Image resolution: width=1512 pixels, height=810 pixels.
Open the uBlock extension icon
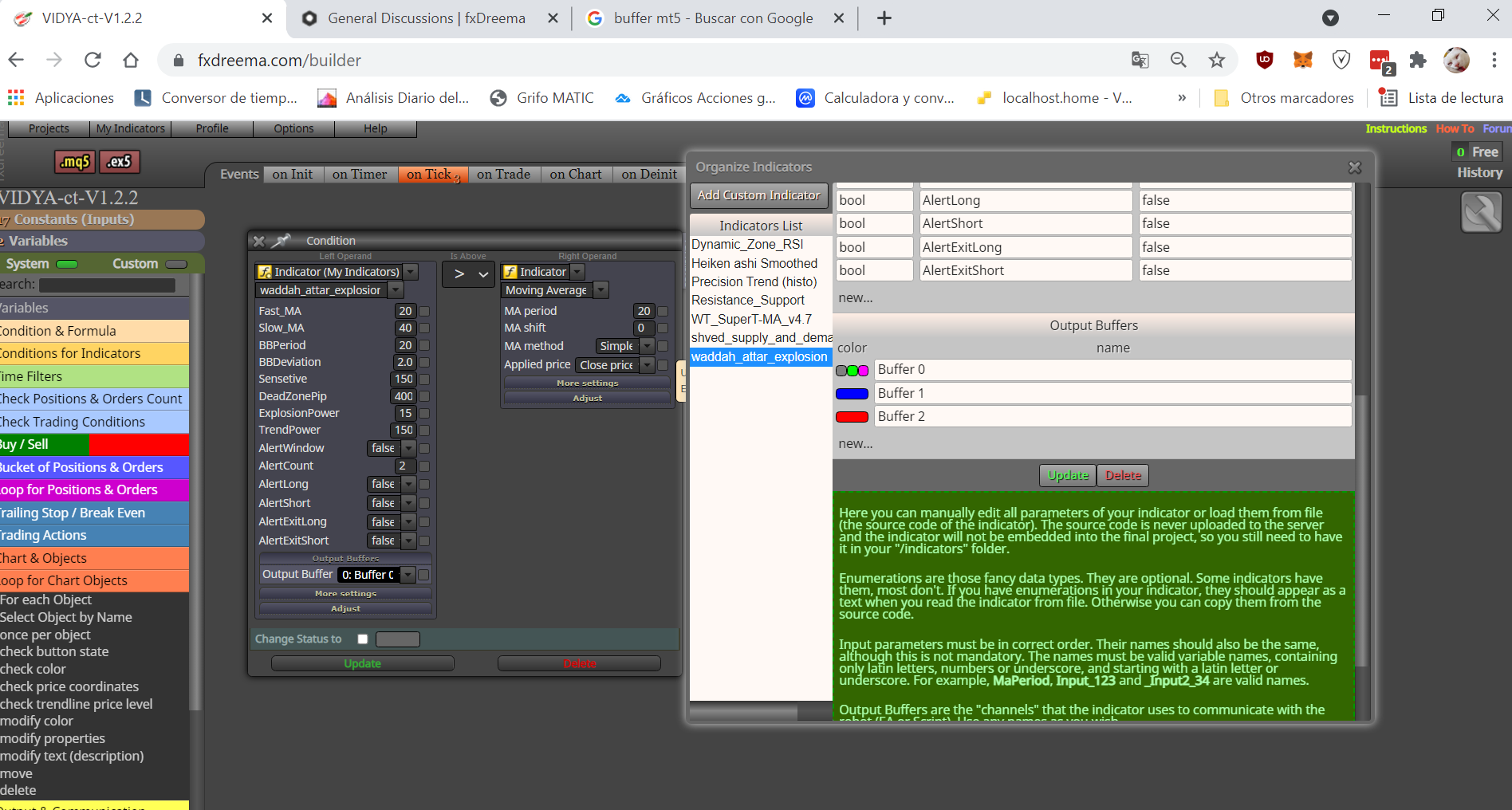click(1264, 60)
